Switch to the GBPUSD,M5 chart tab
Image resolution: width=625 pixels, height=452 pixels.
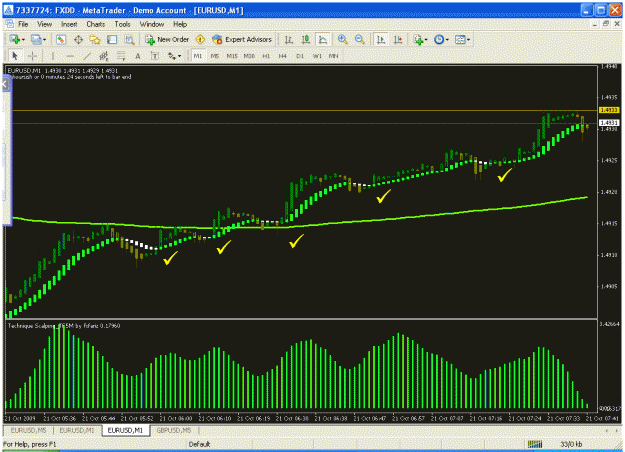point(174,430)
